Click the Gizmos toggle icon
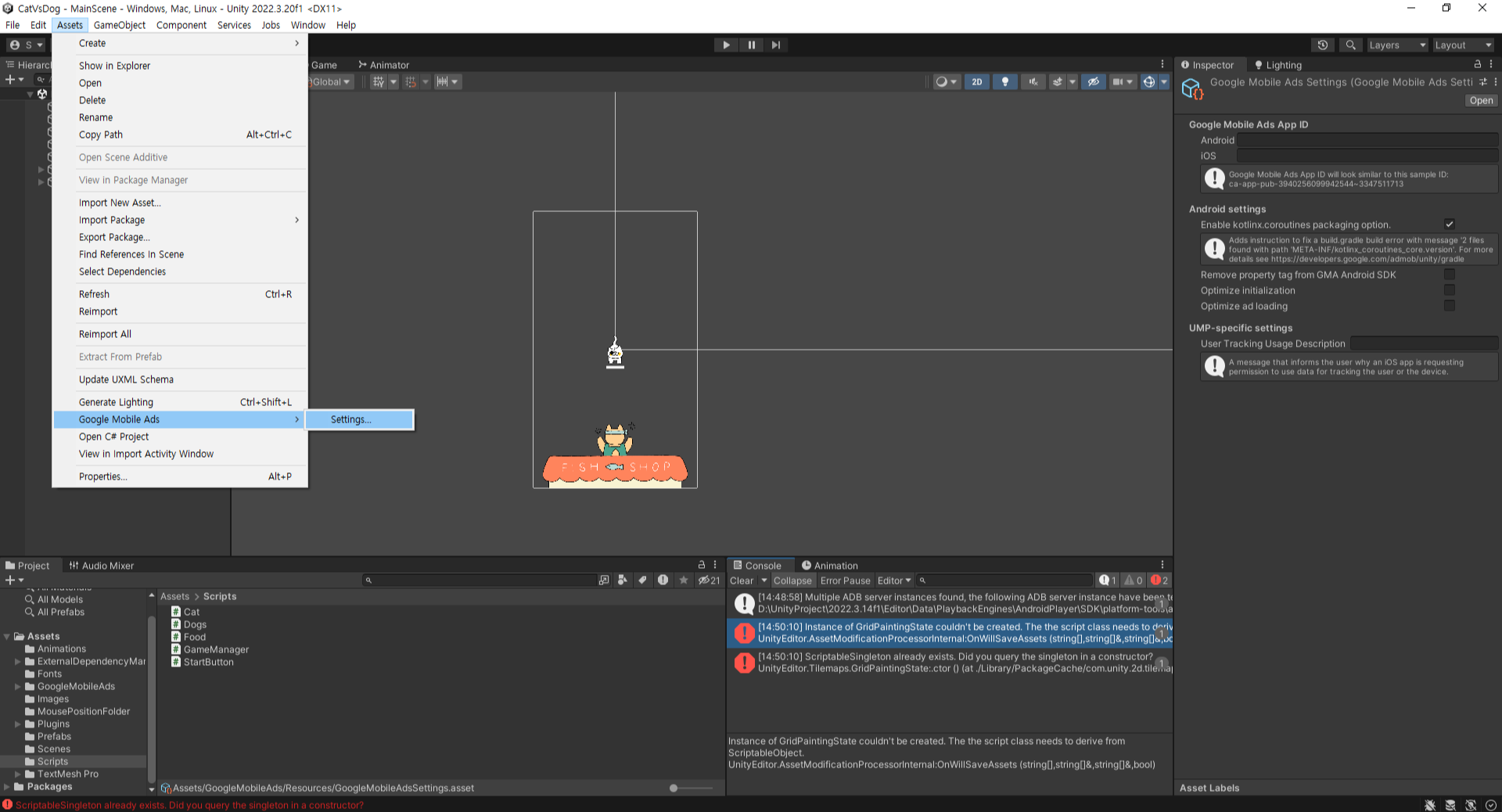This screenshot has width=1502, height=812. (x=1148, y=81)
